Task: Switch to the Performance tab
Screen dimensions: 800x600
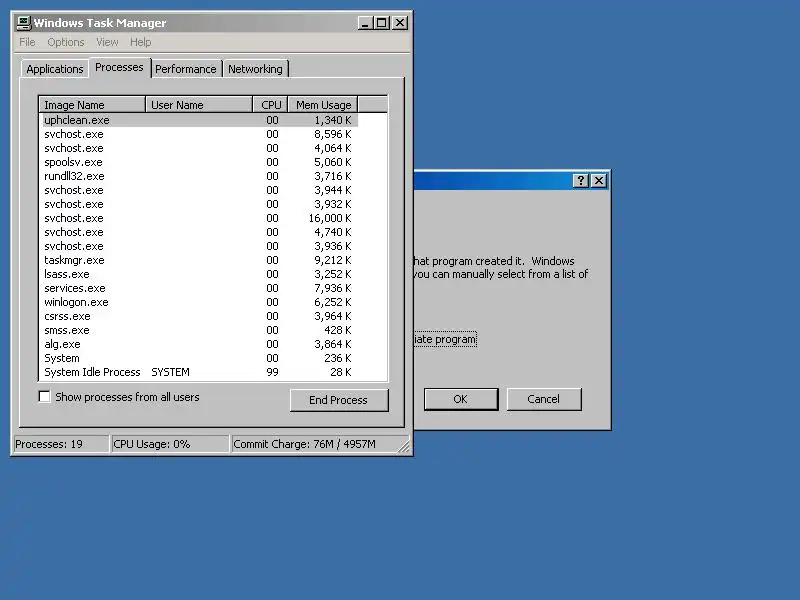Action: (x=186, y=69)
